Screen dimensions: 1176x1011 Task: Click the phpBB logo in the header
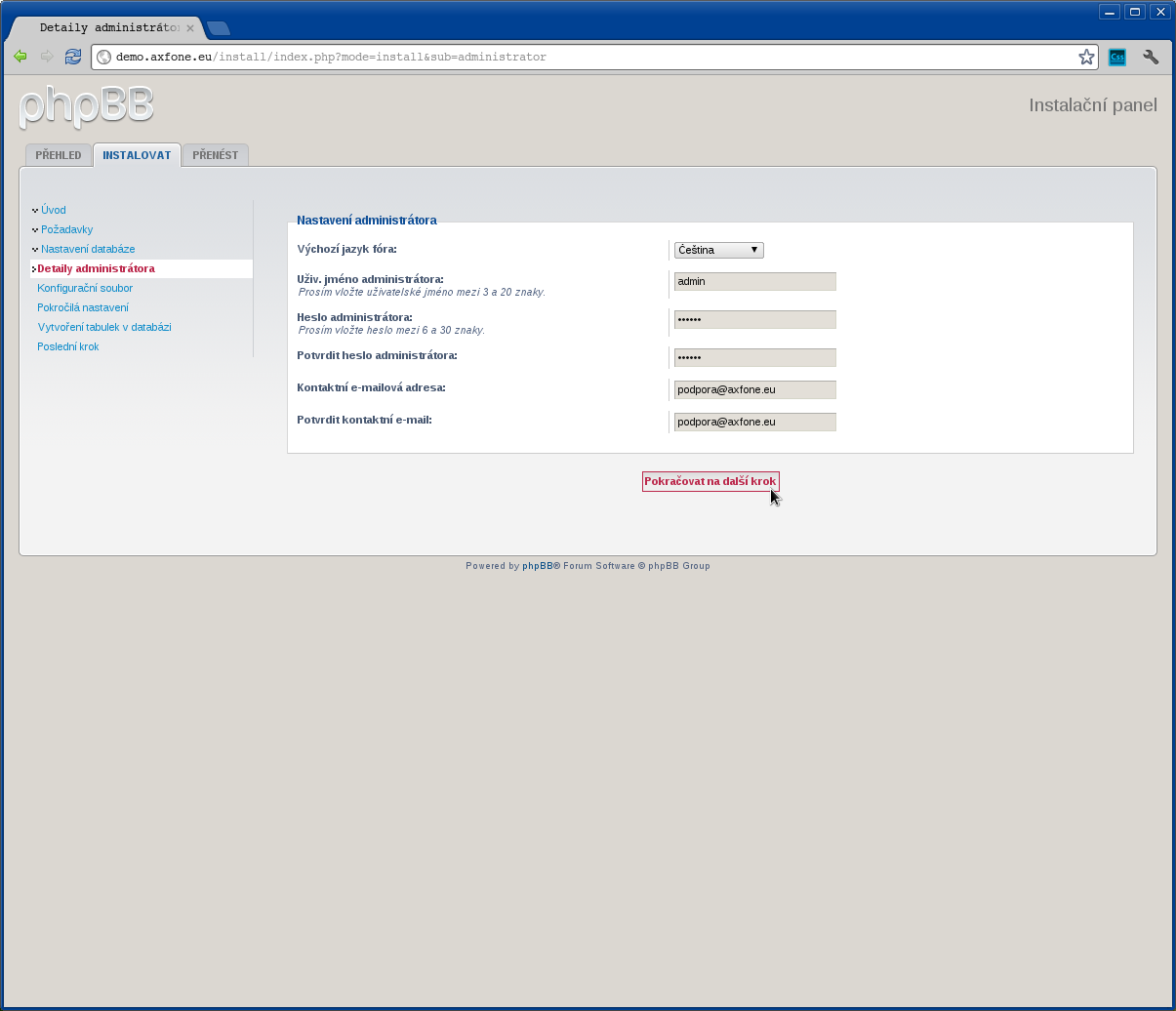pyautogui.click(x=85, y=105)
